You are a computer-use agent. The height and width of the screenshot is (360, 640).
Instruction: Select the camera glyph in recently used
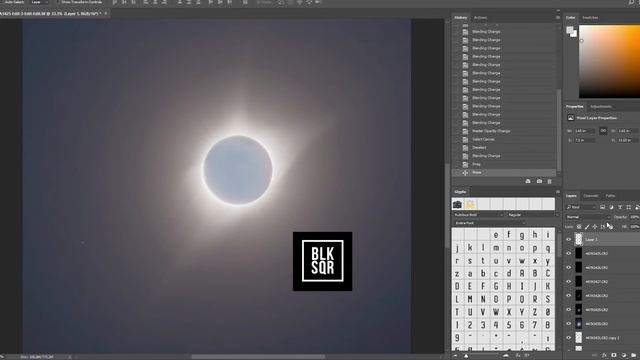457,204
